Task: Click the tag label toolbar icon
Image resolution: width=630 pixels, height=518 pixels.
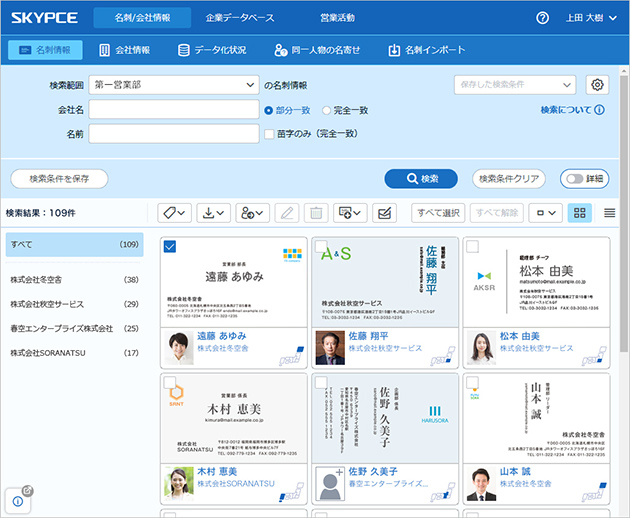Action: 174,213
